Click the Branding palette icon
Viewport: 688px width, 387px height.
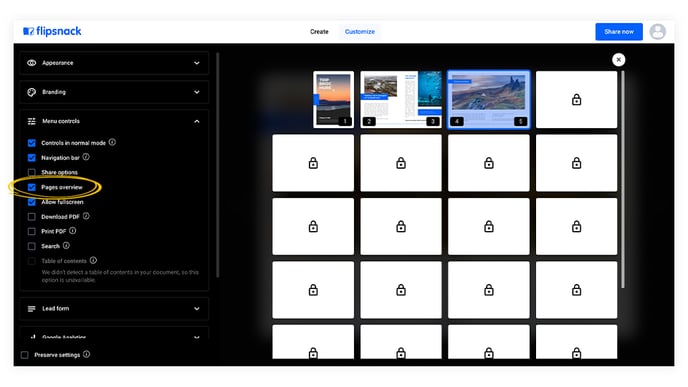click(x=32, y=92)
